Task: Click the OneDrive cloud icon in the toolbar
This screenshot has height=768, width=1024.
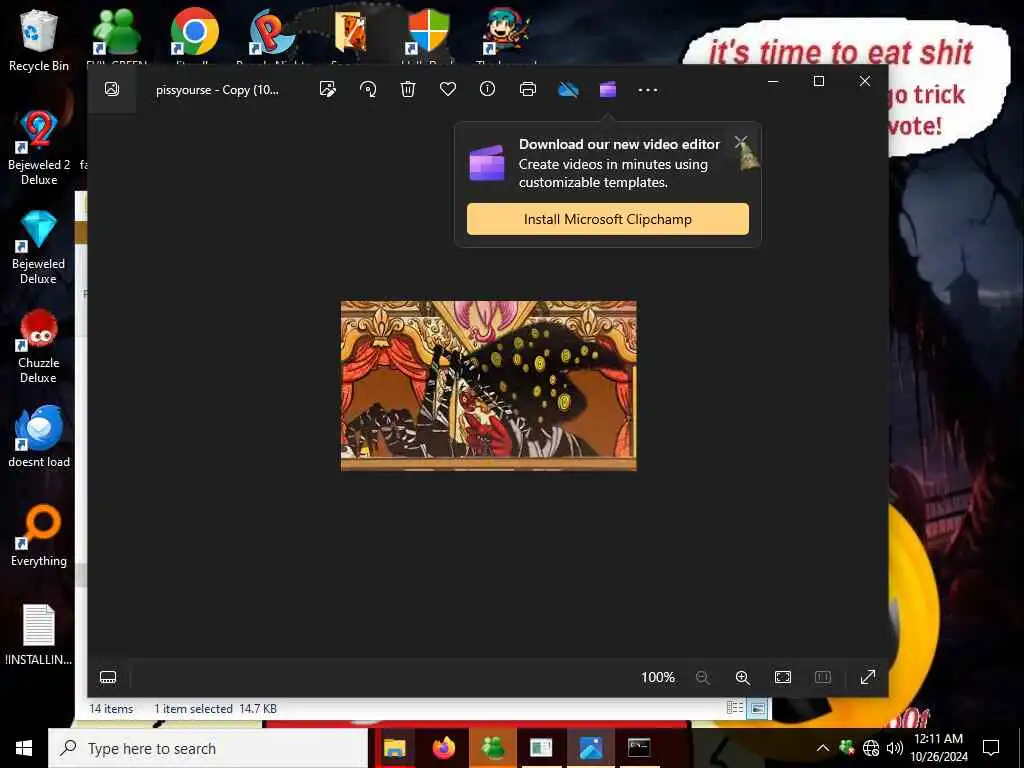Action: (568, 89)
